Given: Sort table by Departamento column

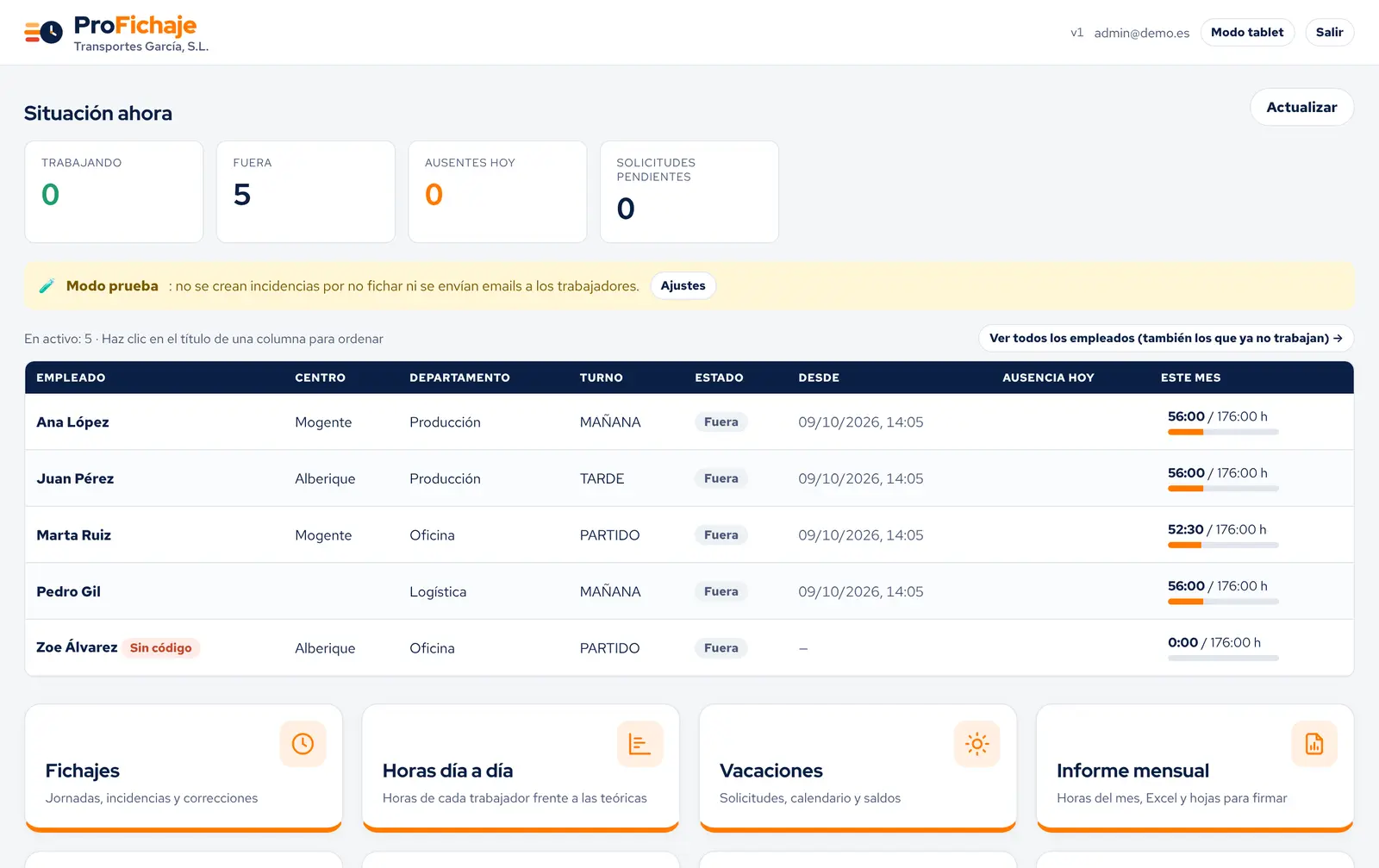Looking at the screenshot, I should coord(459,378).
